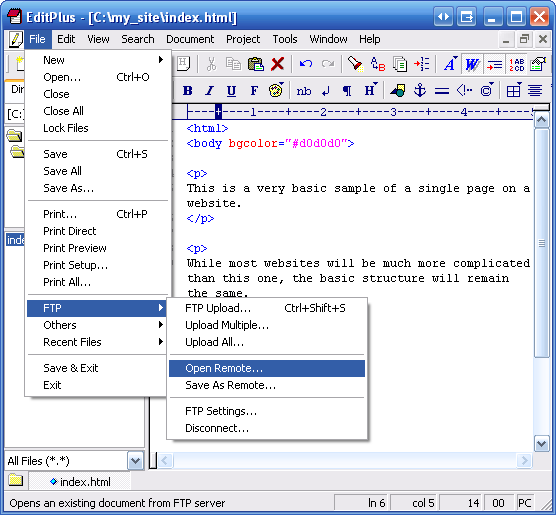Open the Tools menu
This screenshot has width=556, height=515.
point(285,39)
